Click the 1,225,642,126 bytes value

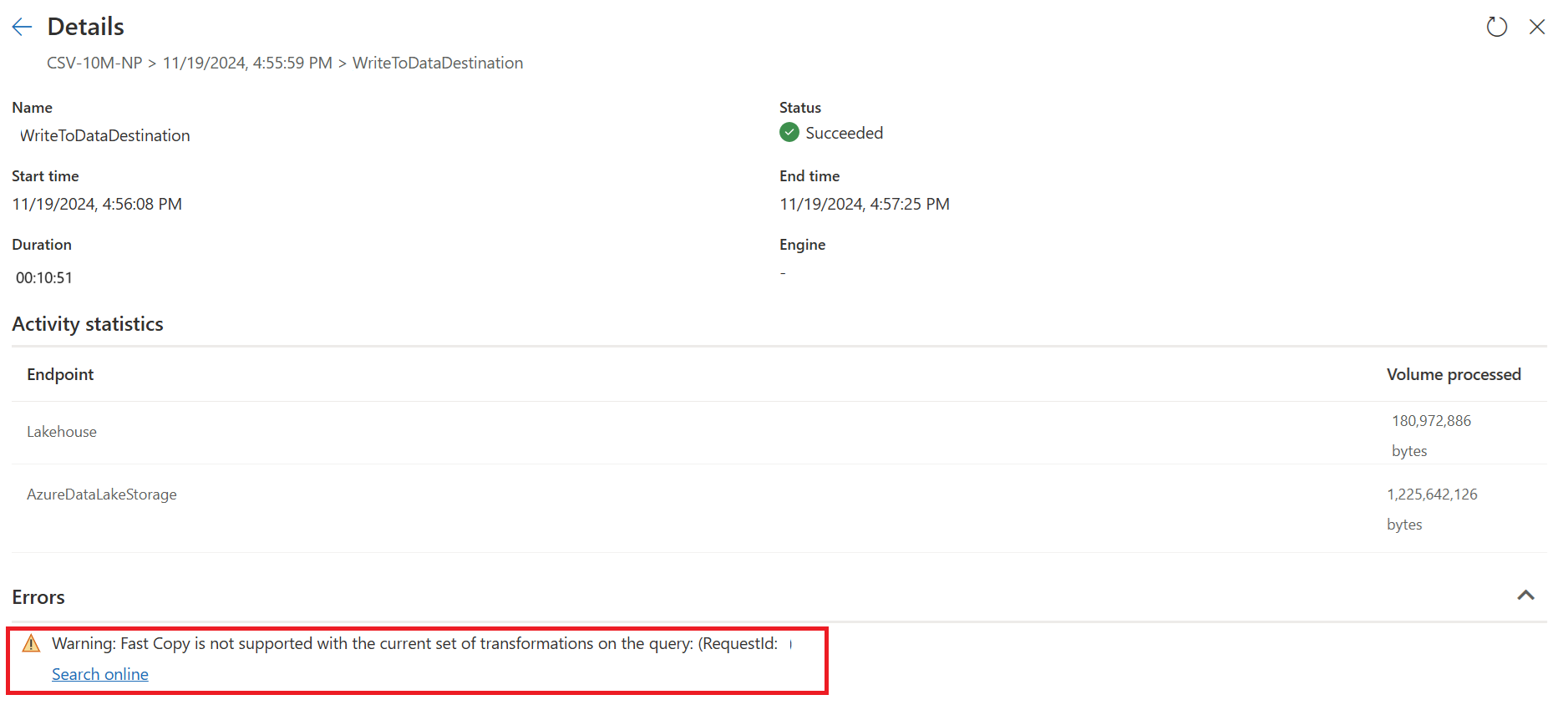tap(1432, 509)
